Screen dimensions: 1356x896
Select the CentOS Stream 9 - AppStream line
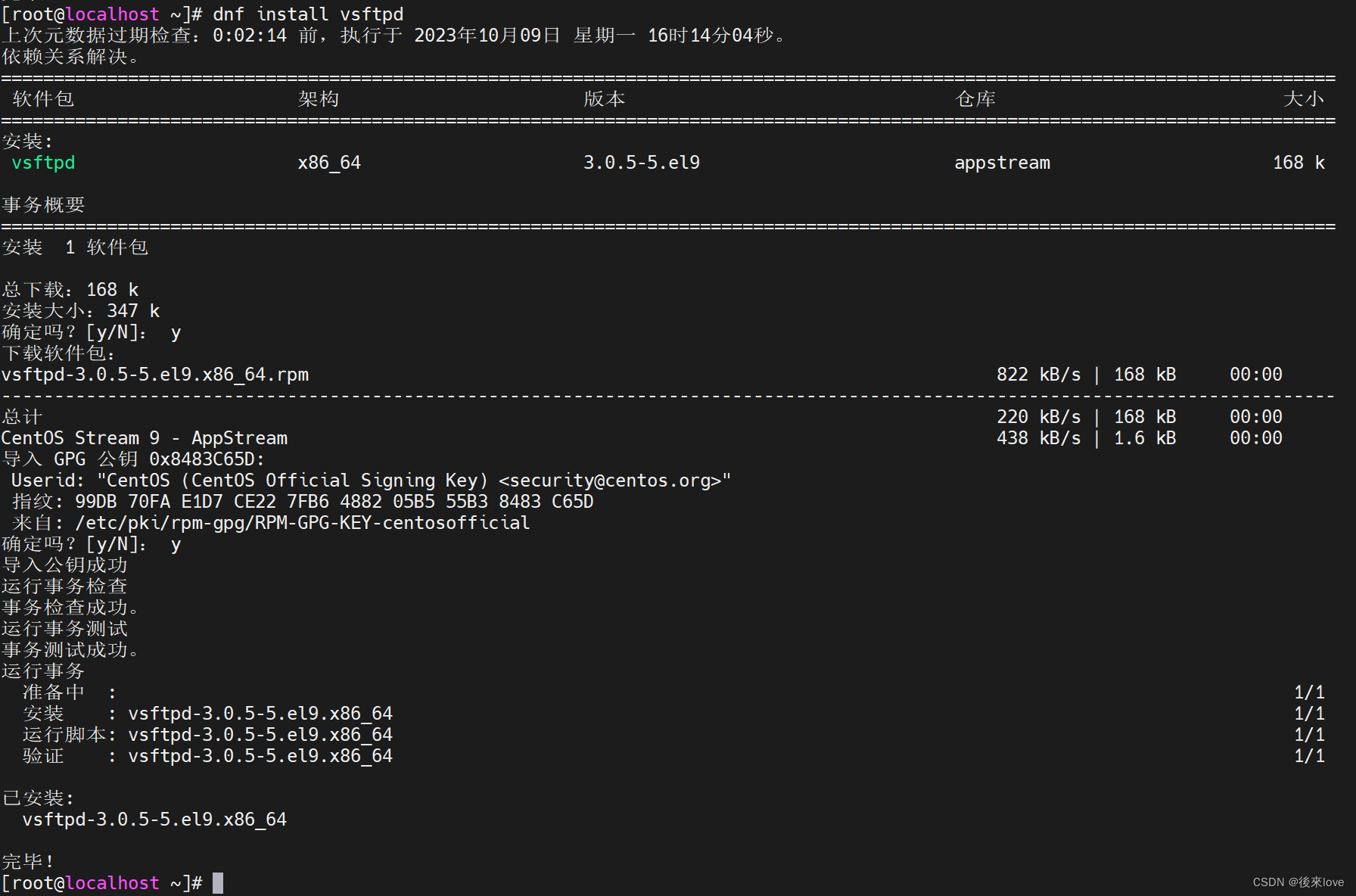(144, 437)
